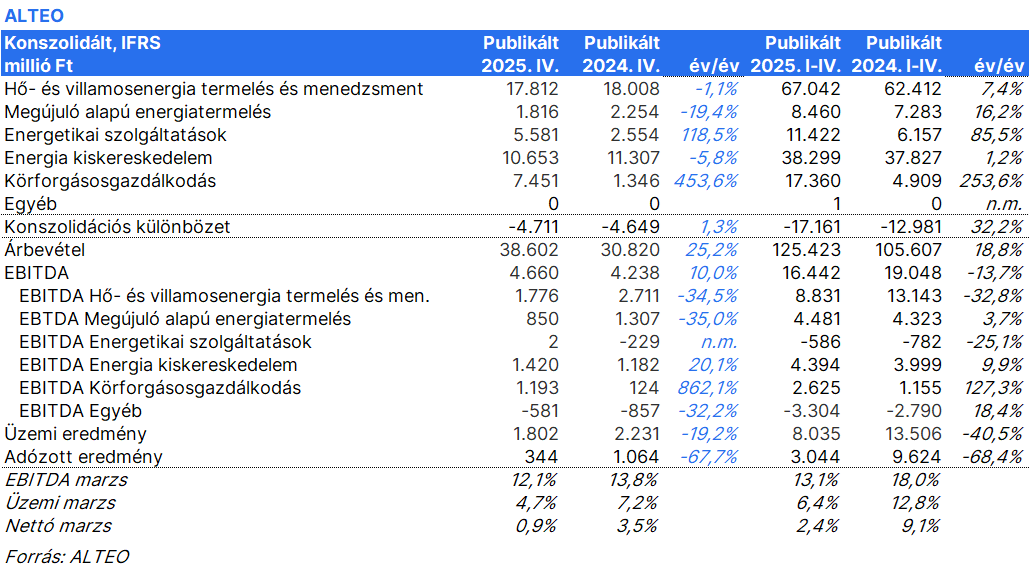The width and height of the screenshot is (1029, 568).
Task: Click the 'Forrás: ALTEO' source note
Action: click(67, 556)
